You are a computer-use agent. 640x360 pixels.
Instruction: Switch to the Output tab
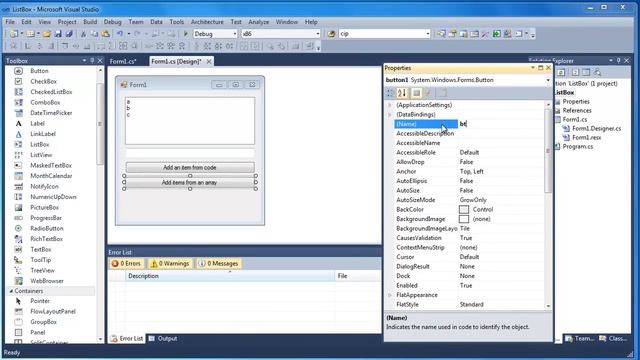pyautogui.click(x=163, y=338)
